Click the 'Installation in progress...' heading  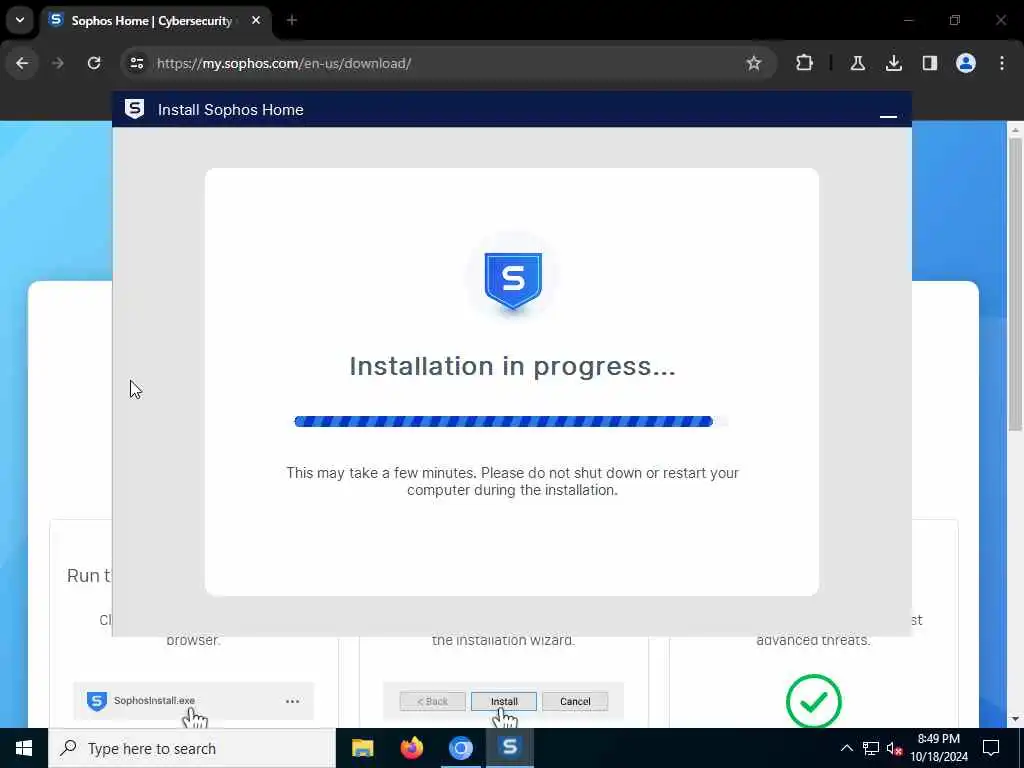[512, 366]
